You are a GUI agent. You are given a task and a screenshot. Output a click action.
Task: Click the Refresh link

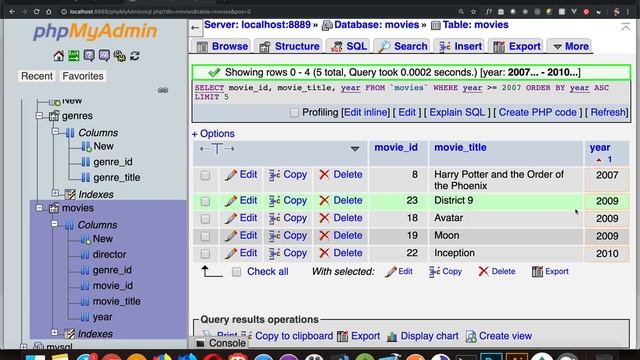coord(608,113)
